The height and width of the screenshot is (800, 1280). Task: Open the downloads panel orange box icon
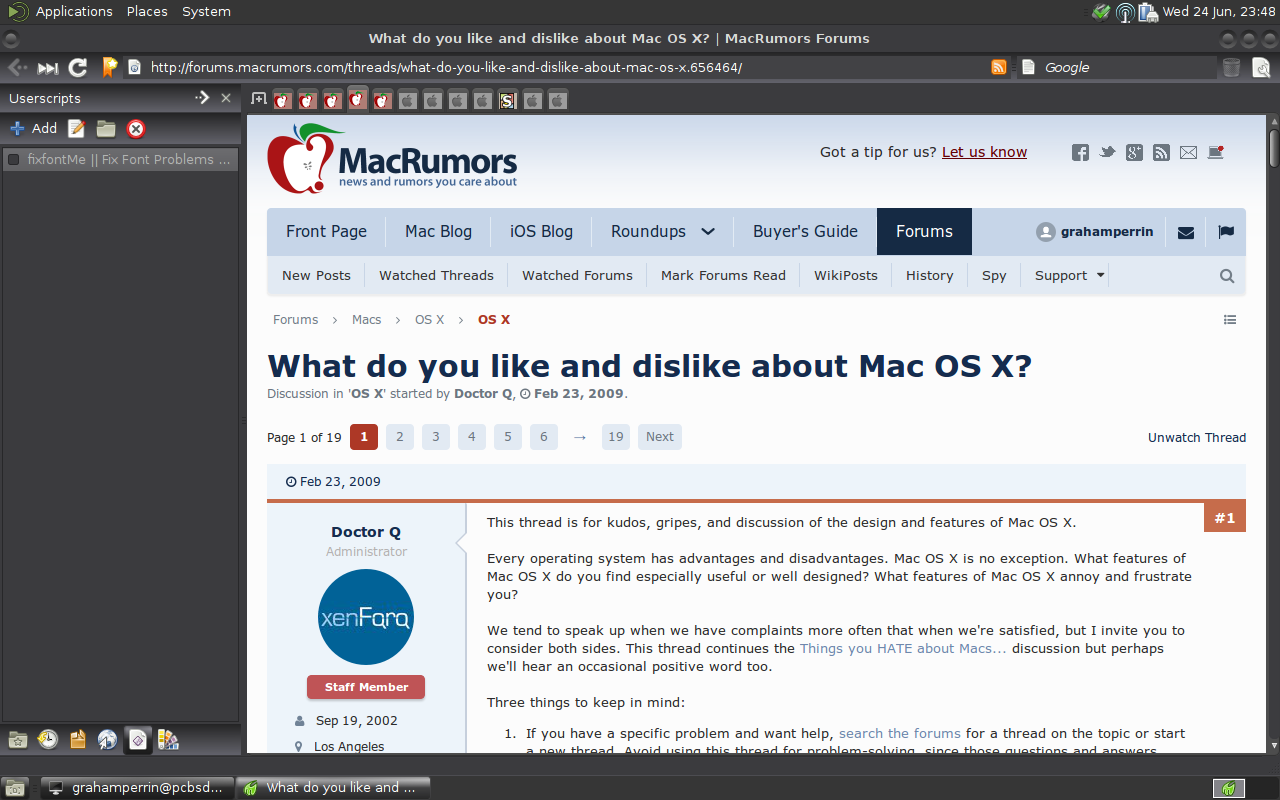point(78,740)
